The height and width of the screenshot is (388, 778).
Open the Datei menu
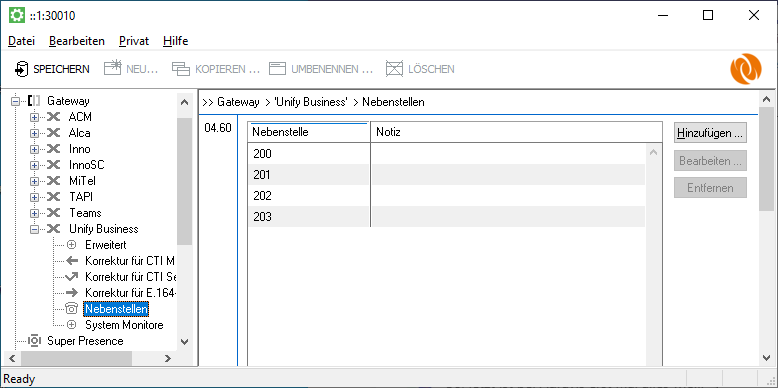tap(21, 41)
